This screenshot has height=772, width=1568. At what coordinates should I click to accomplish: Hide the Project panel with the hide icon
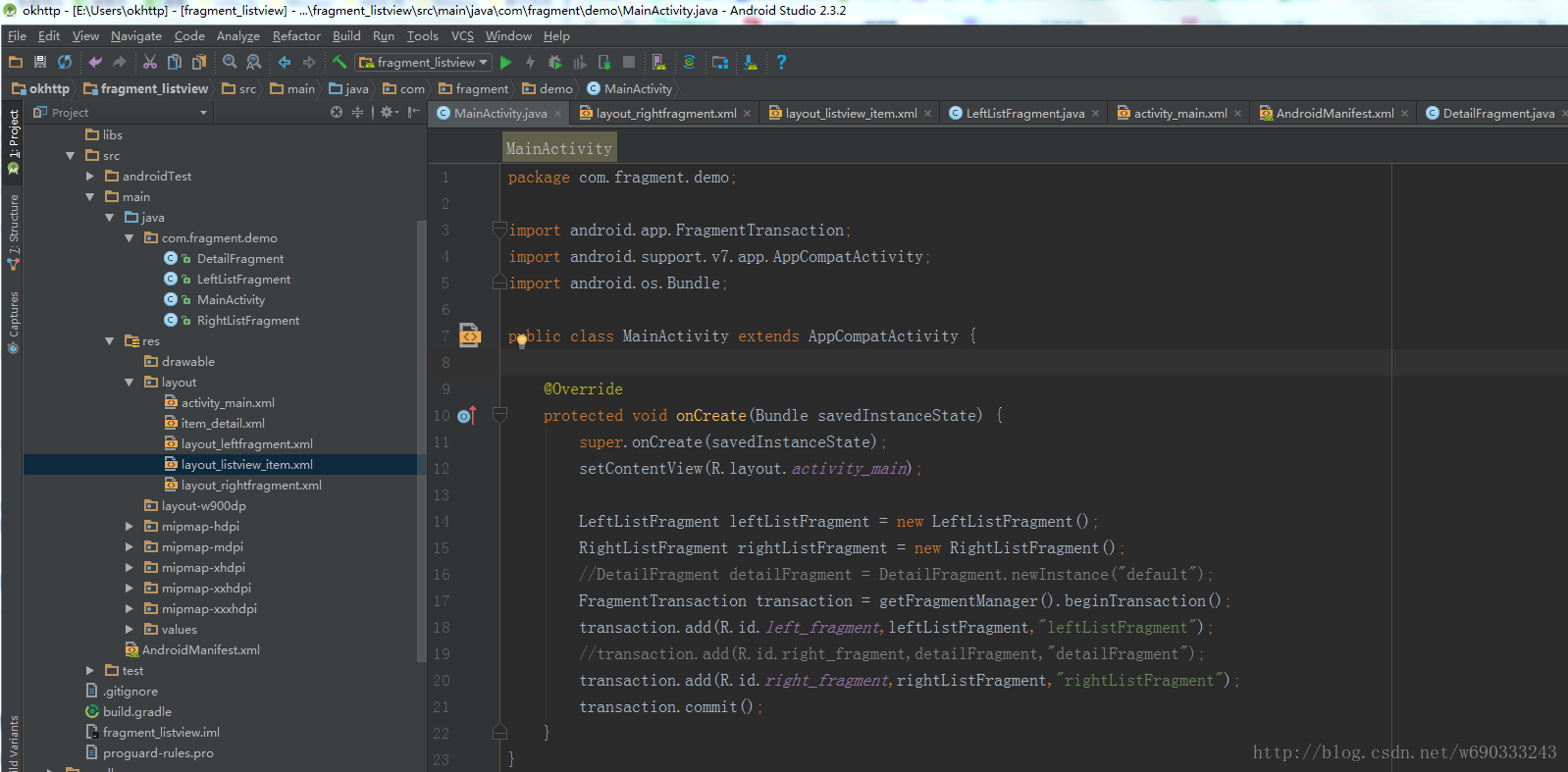[414, 113]
